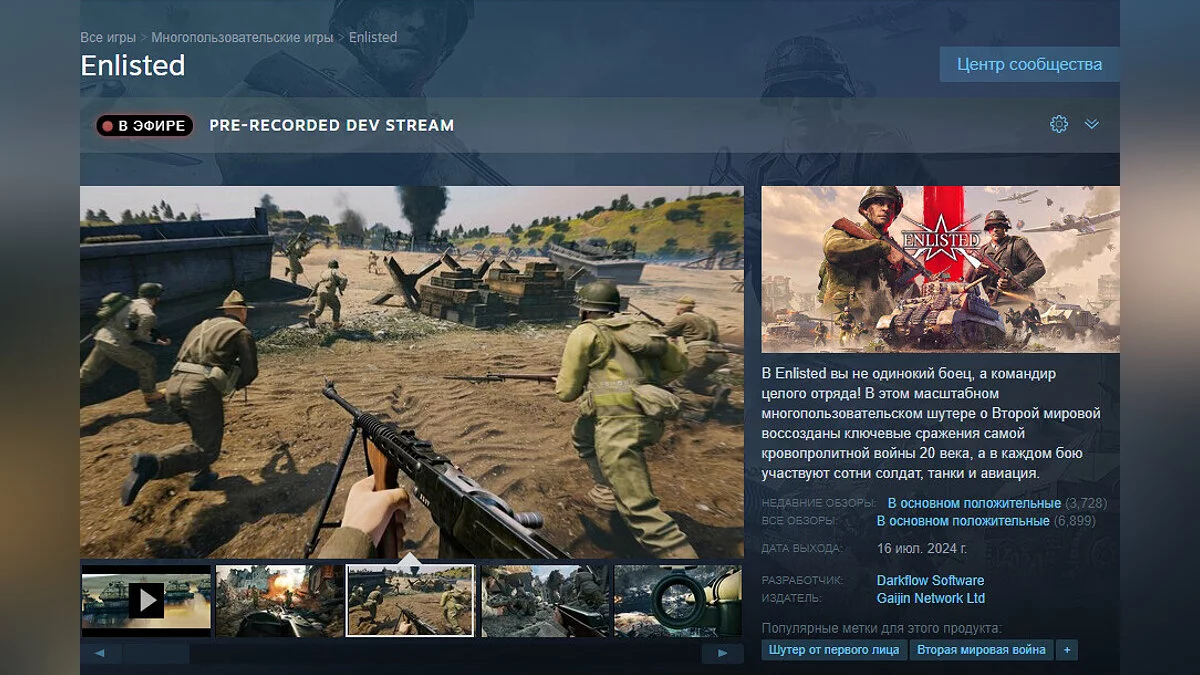1200x675 pixels.
Task: Click the PRE-RECORDED DEV STREAM title
Action: coord(332,125)
